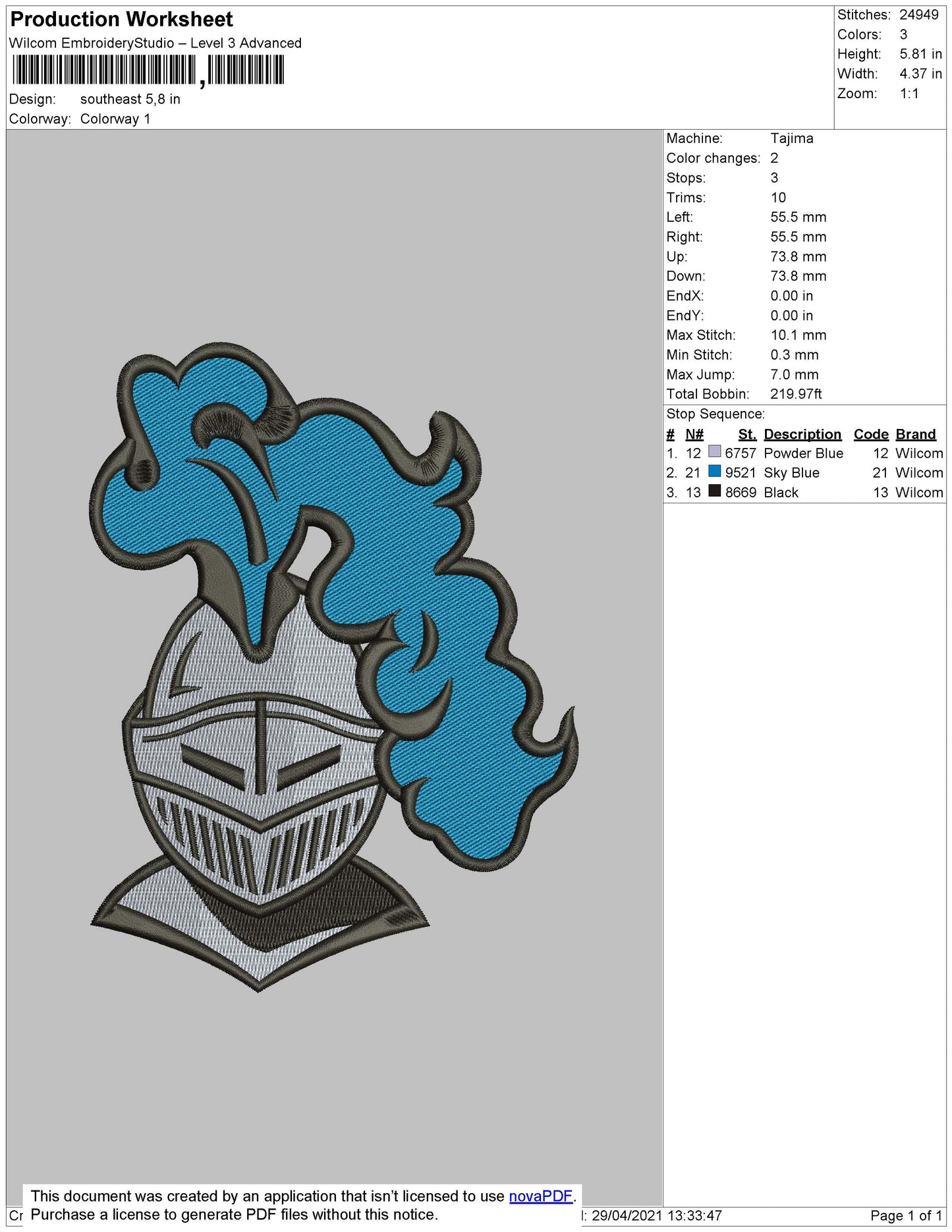Click the 'N#' column header
Viewport: 952px width, 1232px height.
(694, 435)
